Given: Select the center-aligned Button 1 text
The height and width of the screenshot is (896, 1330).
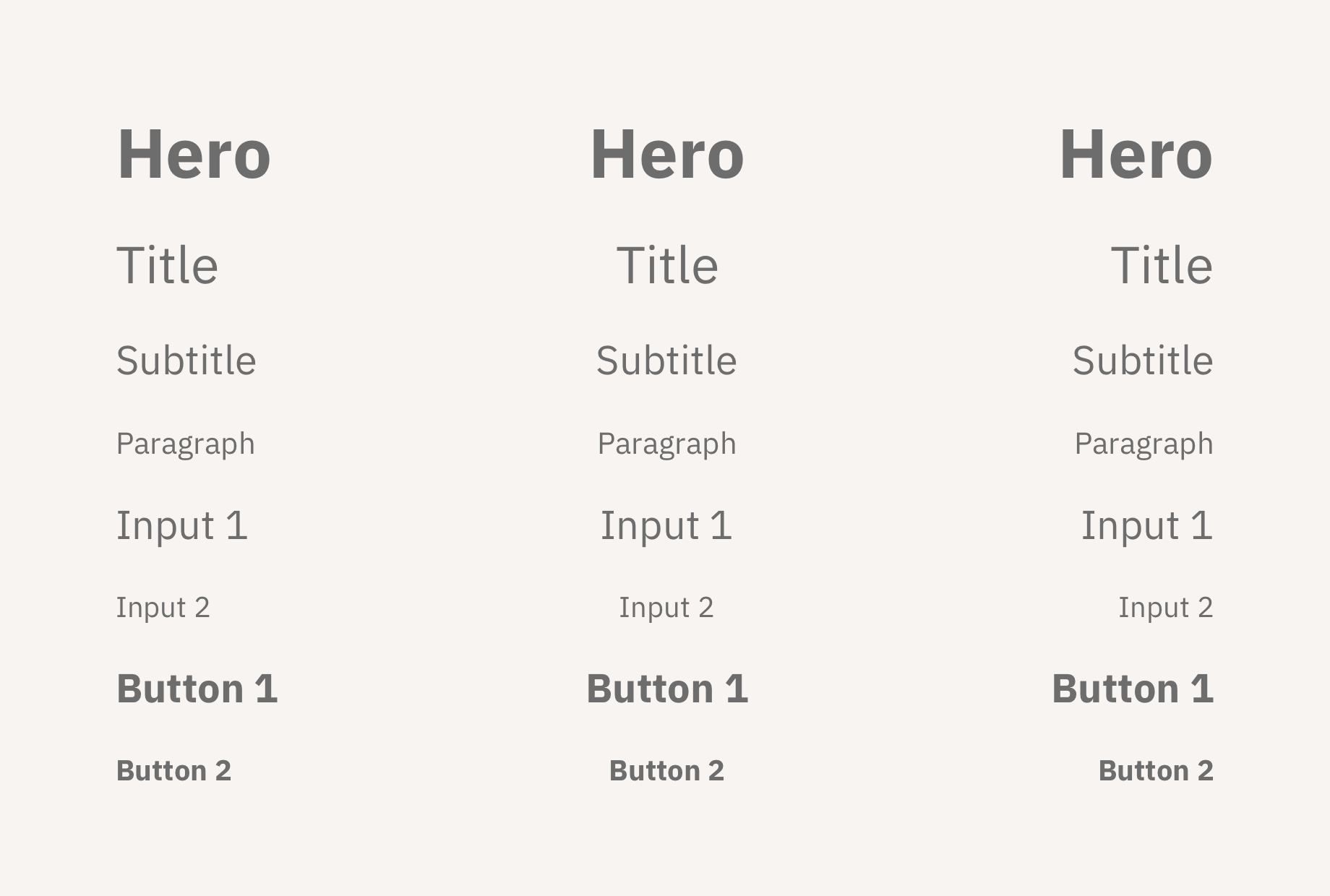Looking at the screenshot, I should pyautogui.click(x=667, y=689).
